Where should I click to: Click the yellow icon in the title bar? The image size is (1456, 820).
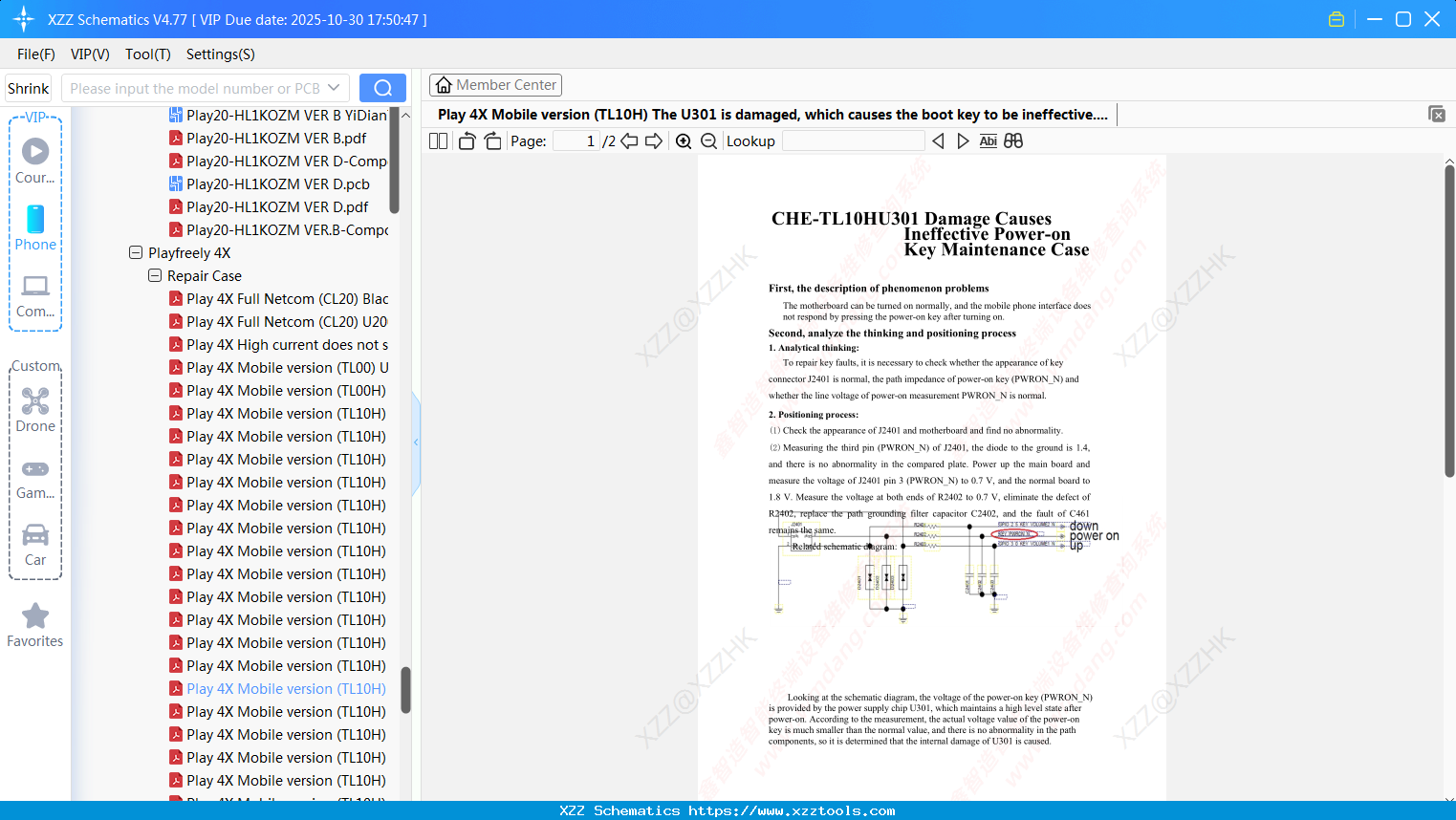[1336, 19]
